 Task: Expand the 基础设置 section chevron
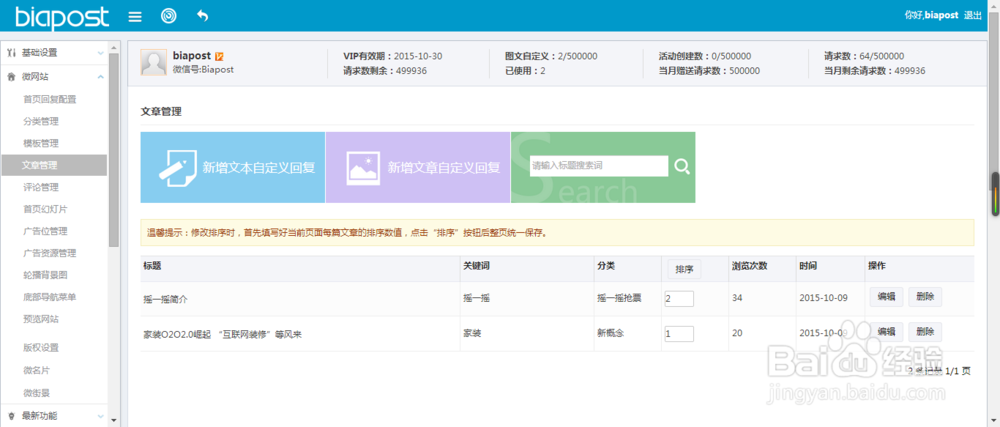100,53
